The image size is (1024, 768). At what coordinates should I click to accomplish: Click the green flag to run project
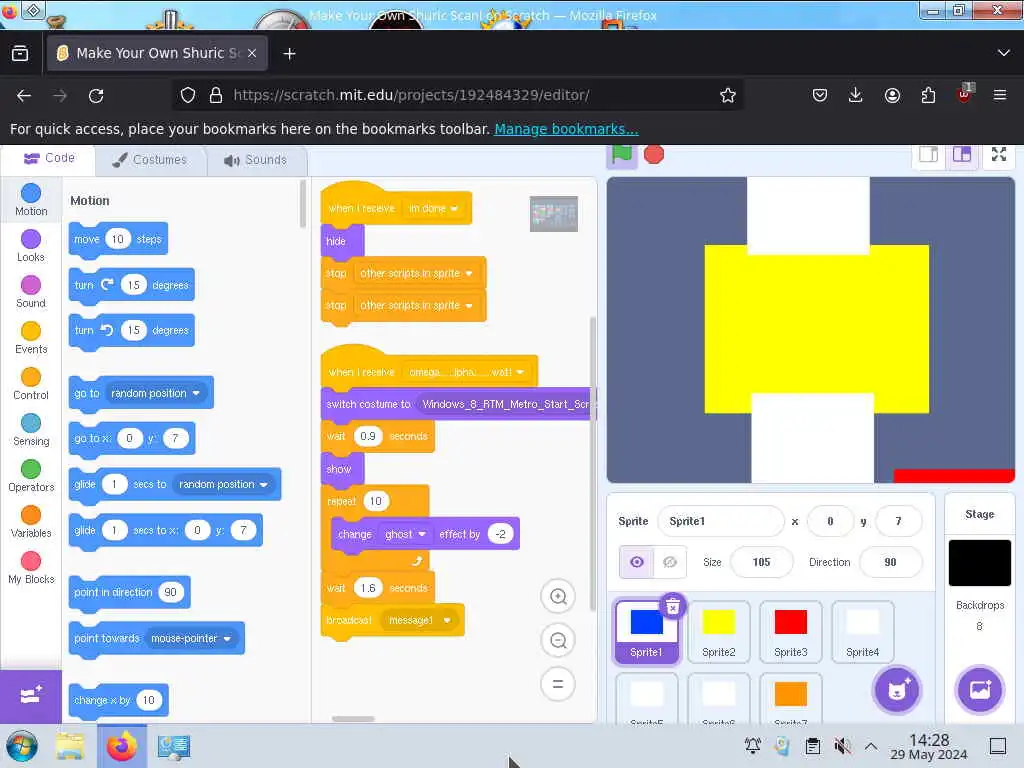pyautogui.click(x=622, y=155)
